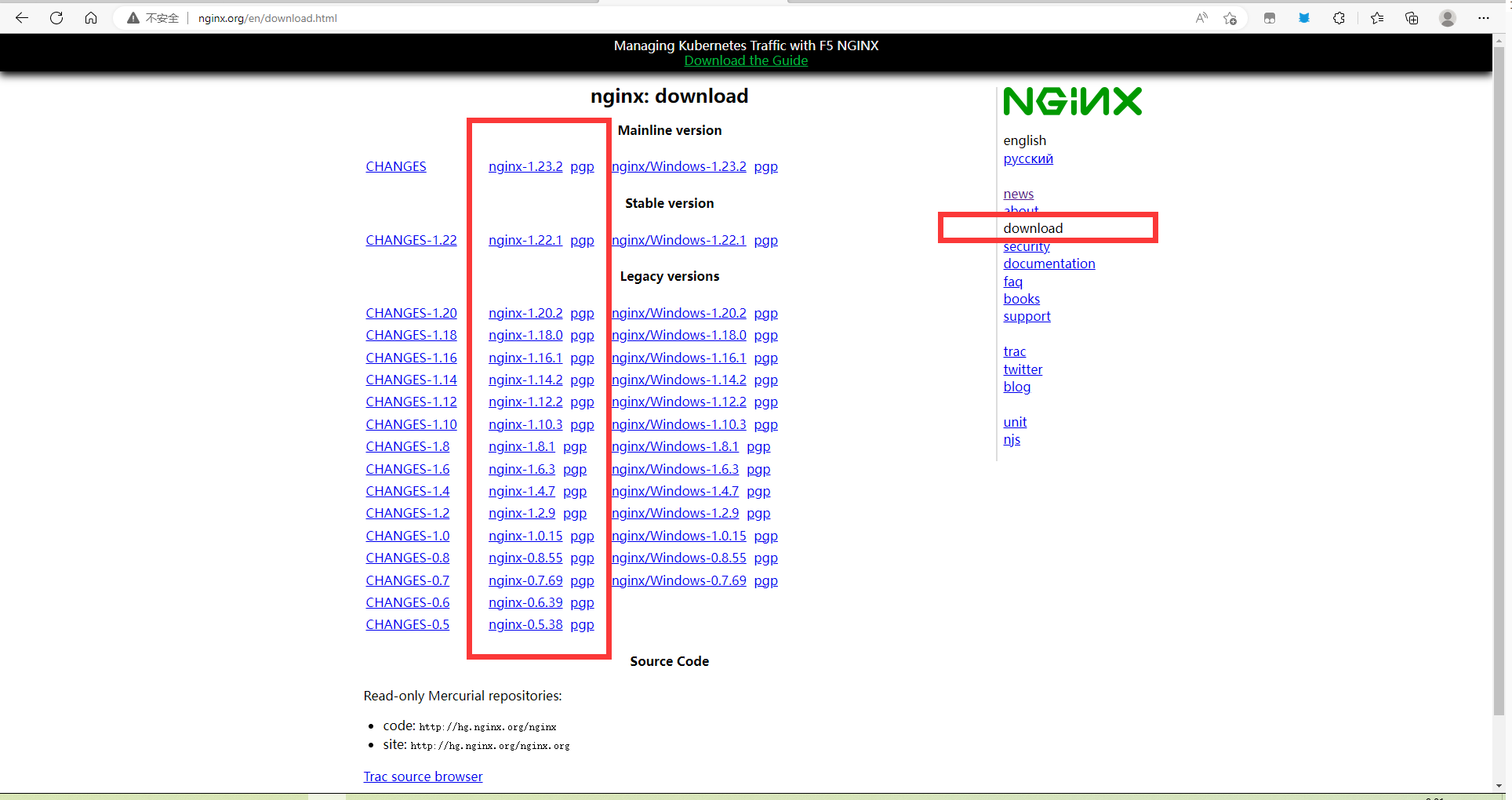Viewport: 1512px width, 800px height.
Task: Open Trac source browser link
Action: [x=423, y=776]
